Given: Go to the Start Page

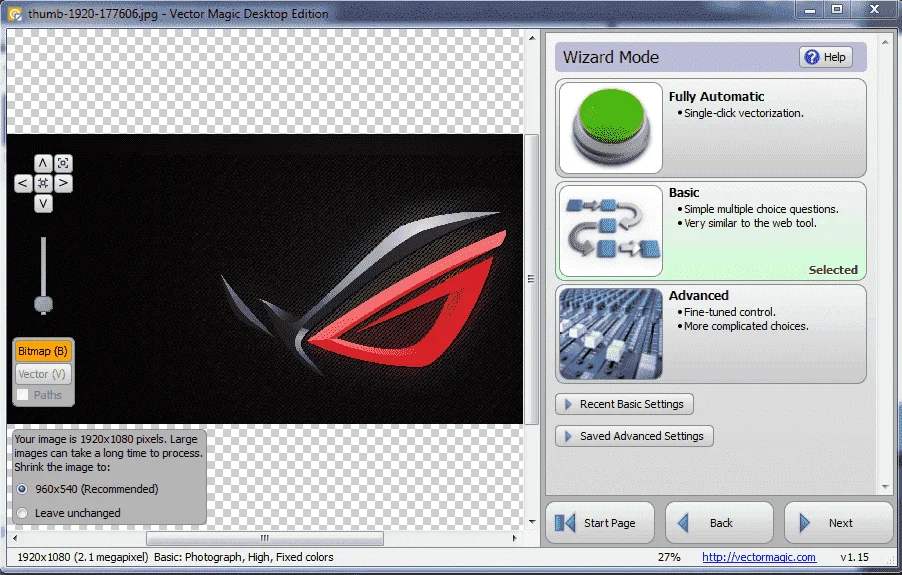Looking at the screenshot, I should coord(600,523).
